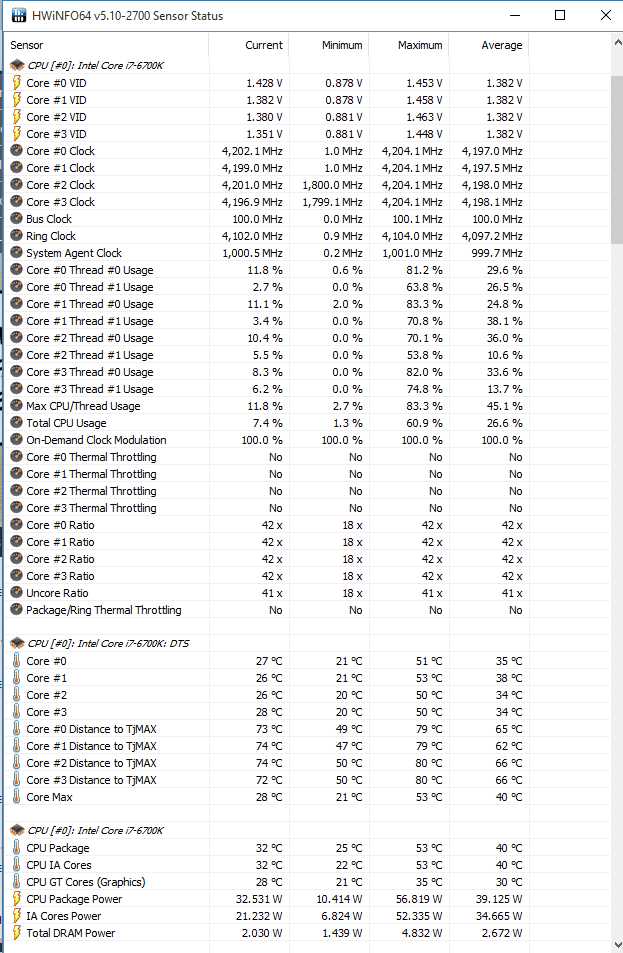Click the Average column header

point(489,45)
